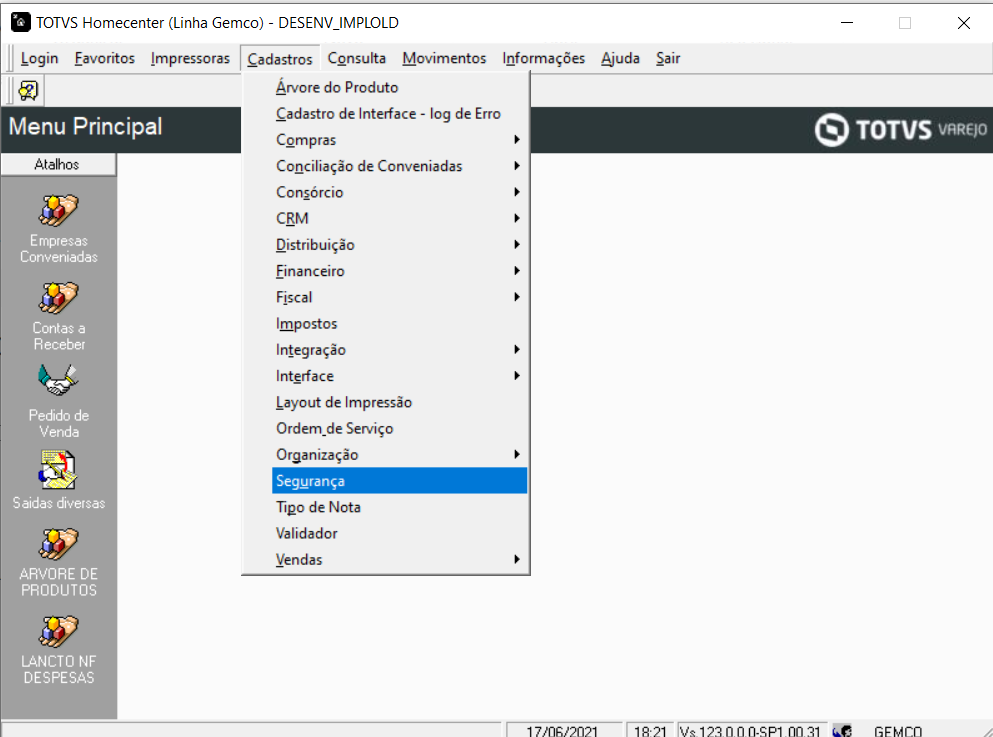Viewport: 993px width, 737px height.
Task: Open the Login menu
Action: point(39,58)
